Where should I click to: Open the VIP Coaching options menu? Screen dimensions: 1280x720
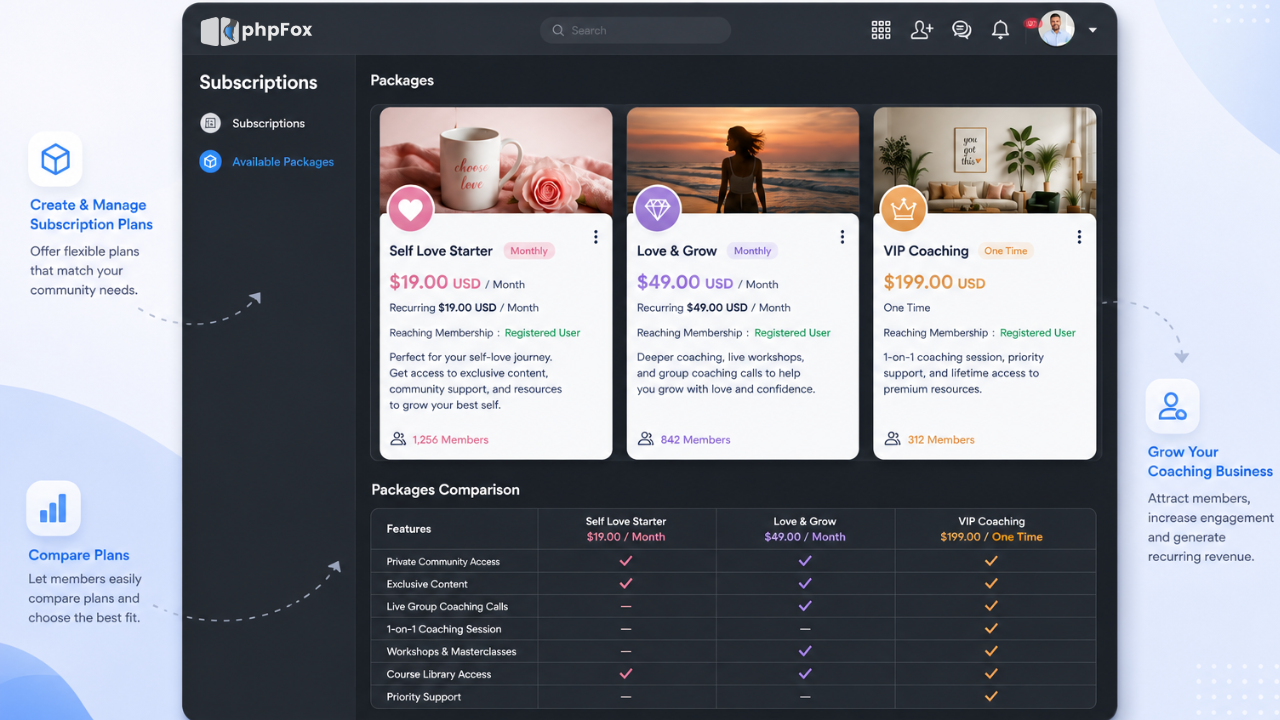(x=1079, y=237)
